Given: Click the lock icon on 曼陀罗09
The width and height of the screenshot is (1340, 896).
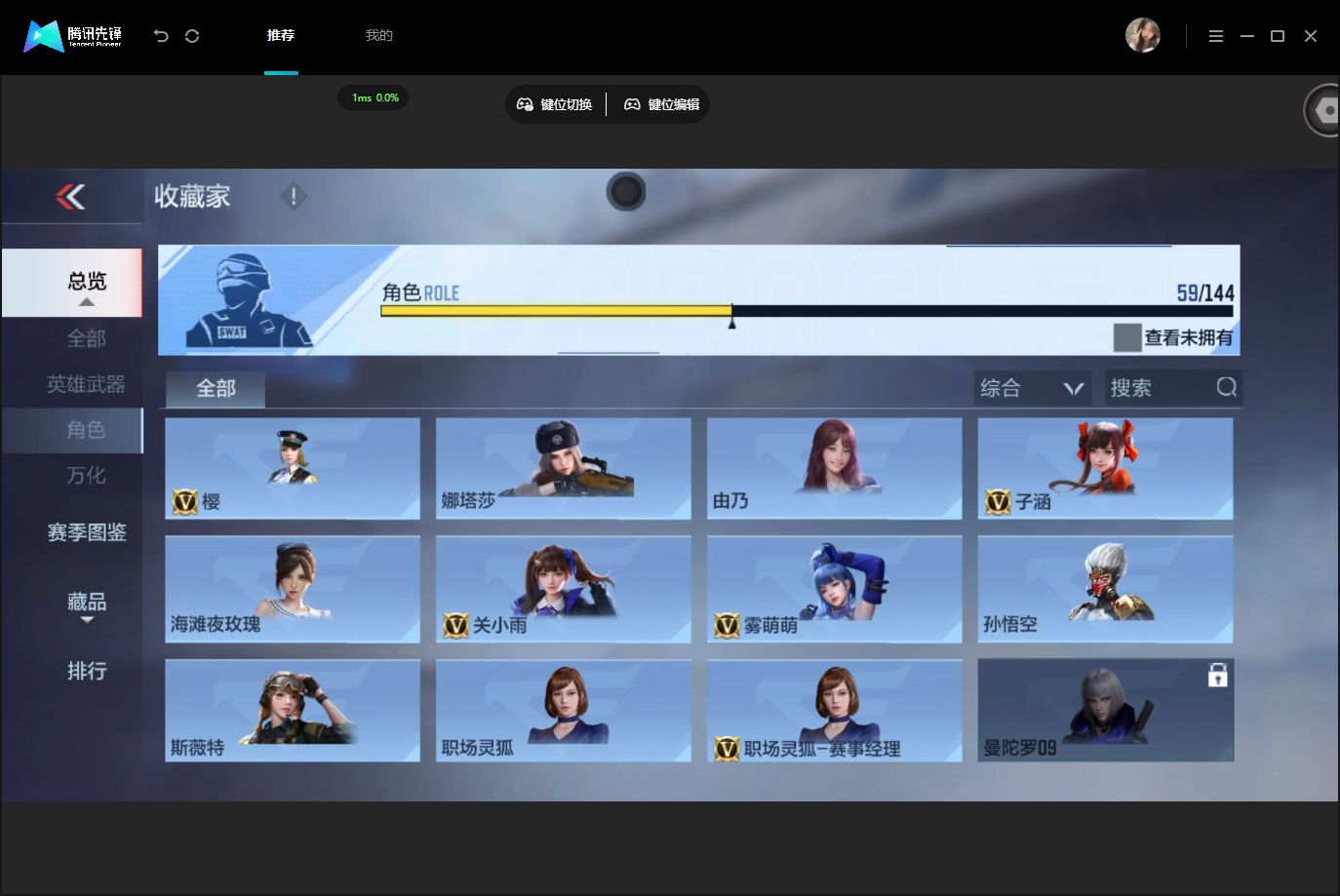Looking at the screenshot, I should click(1217, 675).
